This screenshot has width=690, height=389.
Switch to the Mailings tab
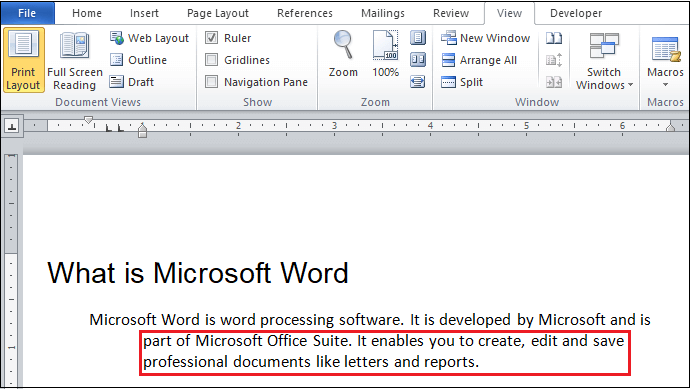[383, 13]
